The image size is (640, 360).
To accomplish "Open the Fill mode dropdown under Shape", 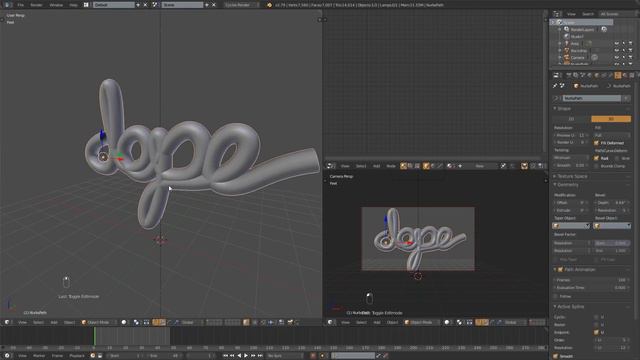I will pyautogui.click(x=612, y=135).
